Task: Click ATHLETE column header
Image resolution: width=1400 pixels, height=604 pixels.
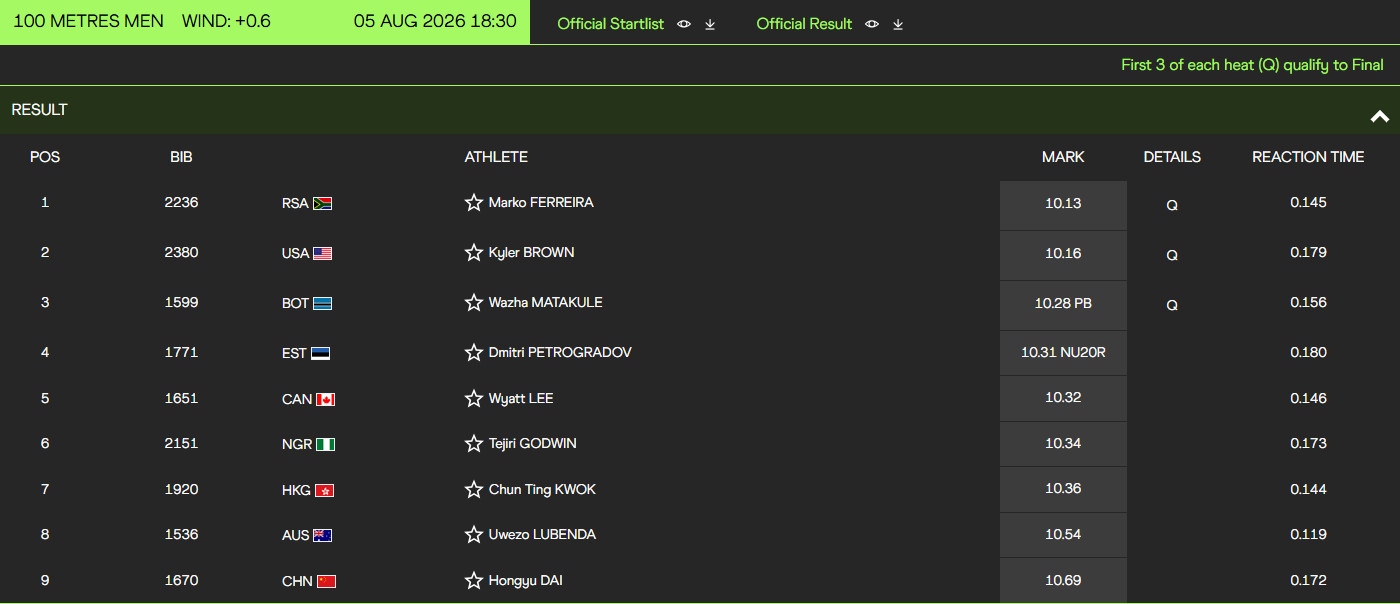Action: (496, 157)
